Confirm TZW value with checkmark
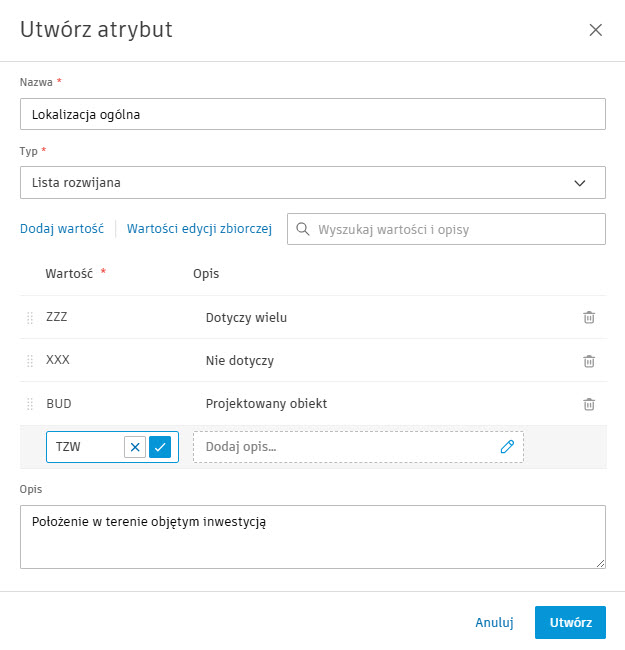The width and height of the screenshot is (625, 650). [160, 447]
